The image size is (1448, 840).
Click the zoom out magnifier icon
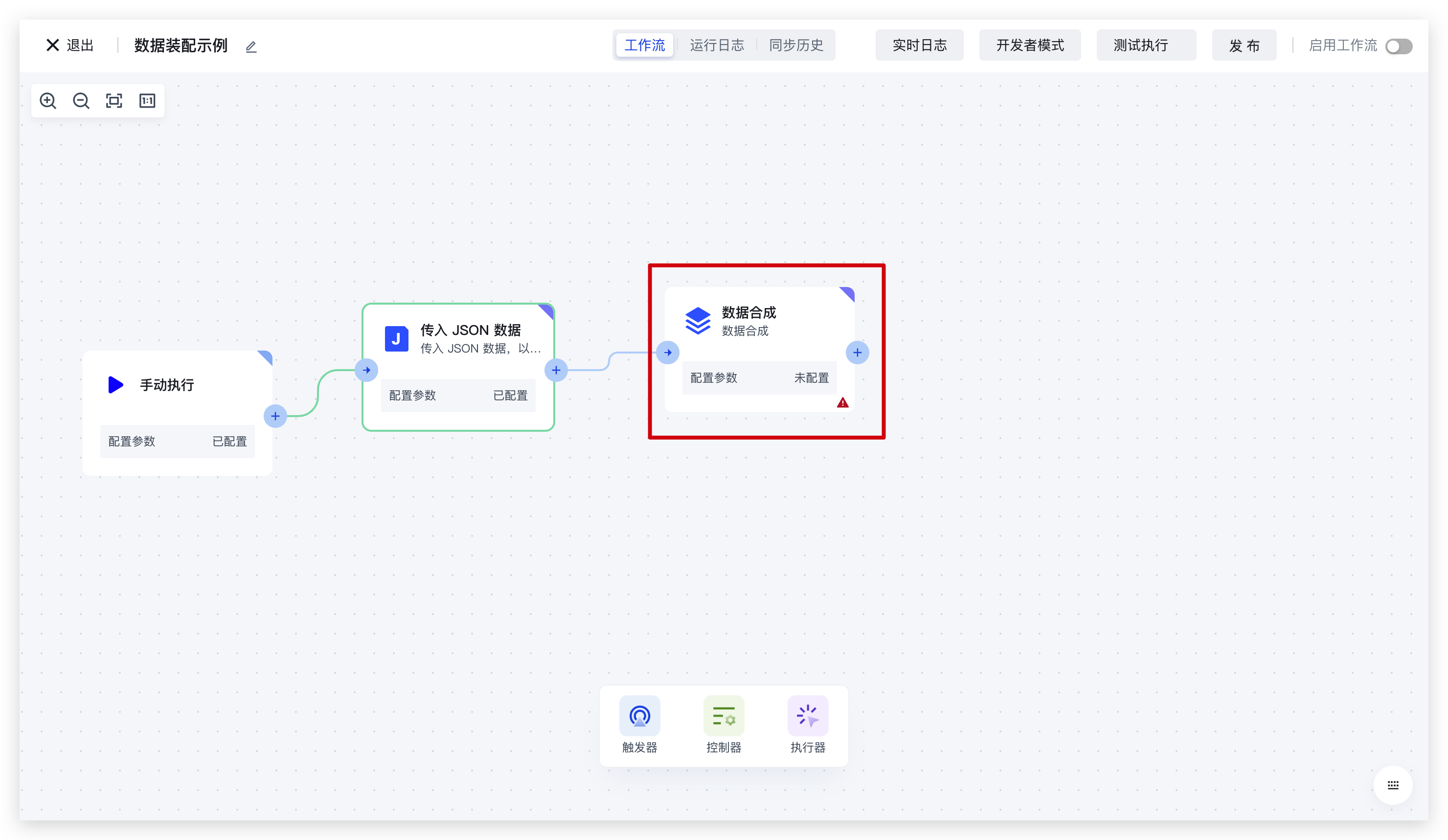click(x=81, y=101)
